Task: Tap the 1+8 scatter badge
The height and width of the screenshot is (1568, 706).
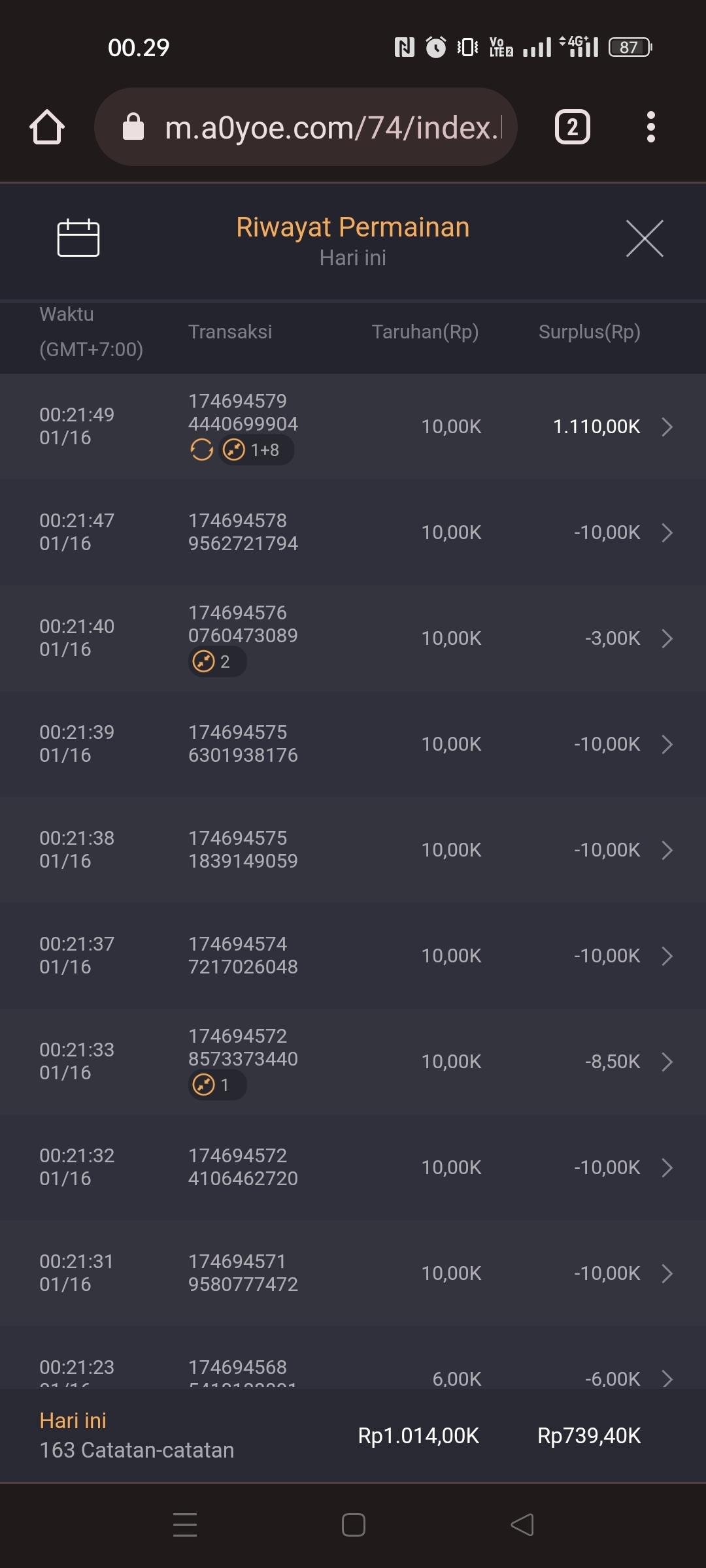Action: tap(256, 450)
